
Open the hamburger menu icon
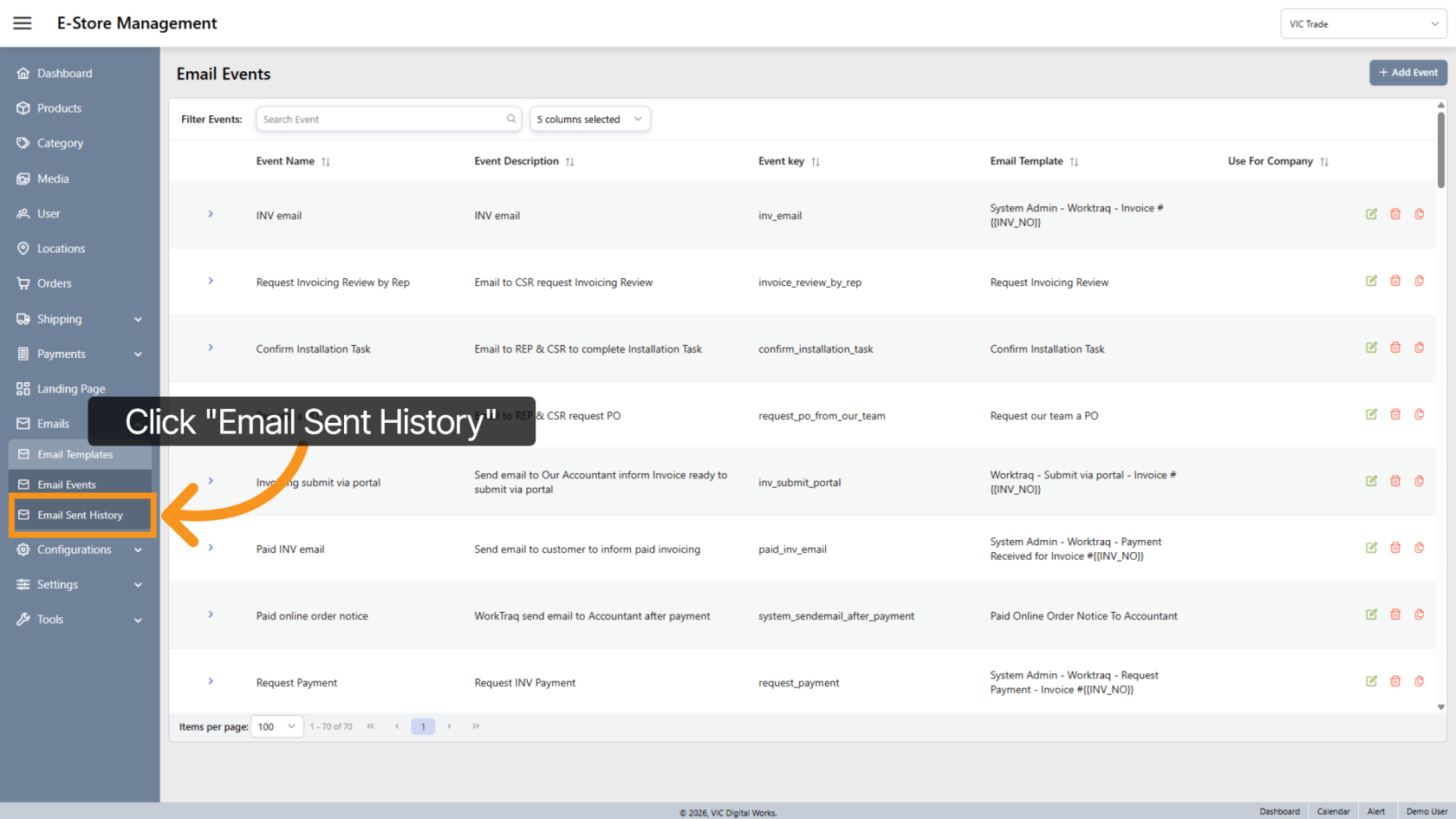pyautogui.click(x=23, y=23)
